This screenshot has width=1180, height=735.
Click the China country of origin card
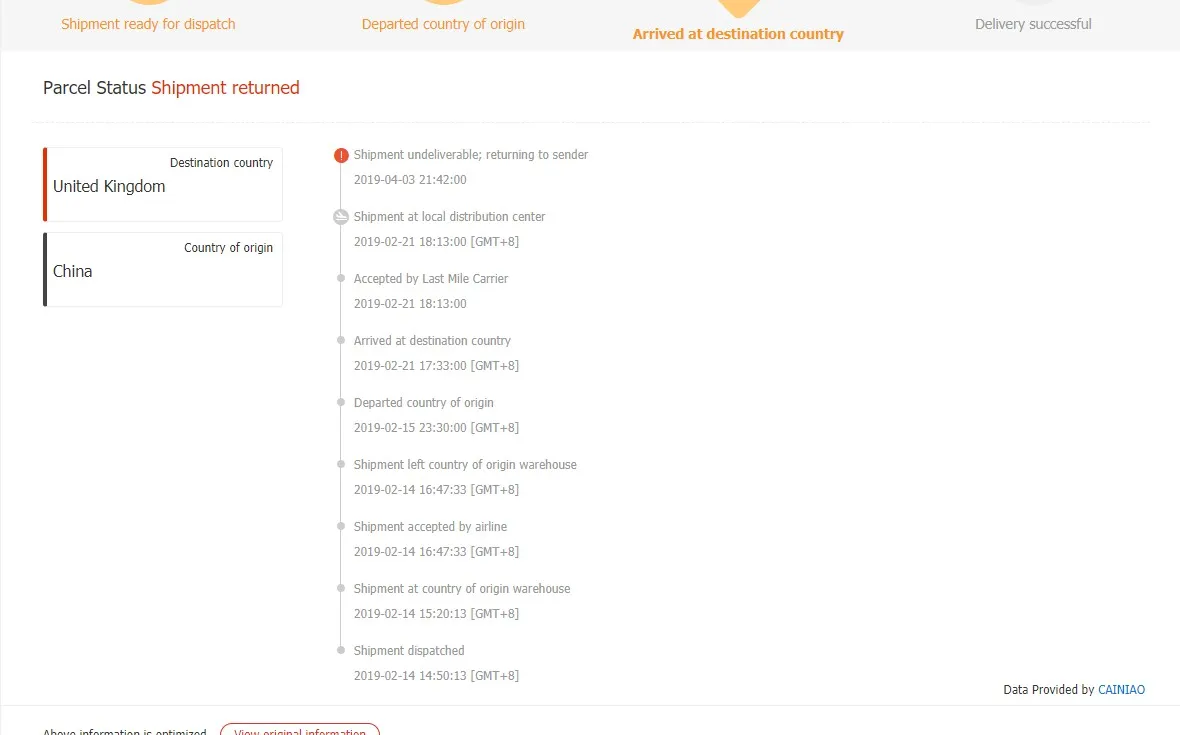163,269
